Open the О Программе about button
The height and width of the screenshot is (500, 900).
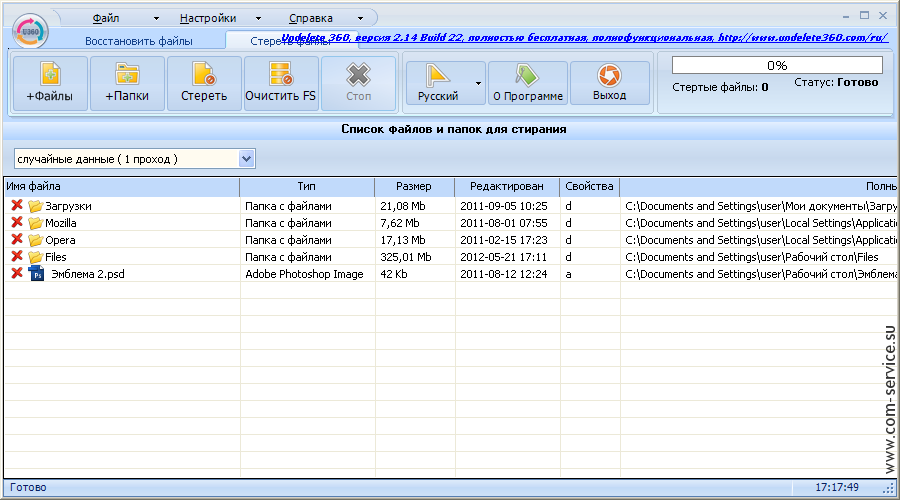coord(527,83)
